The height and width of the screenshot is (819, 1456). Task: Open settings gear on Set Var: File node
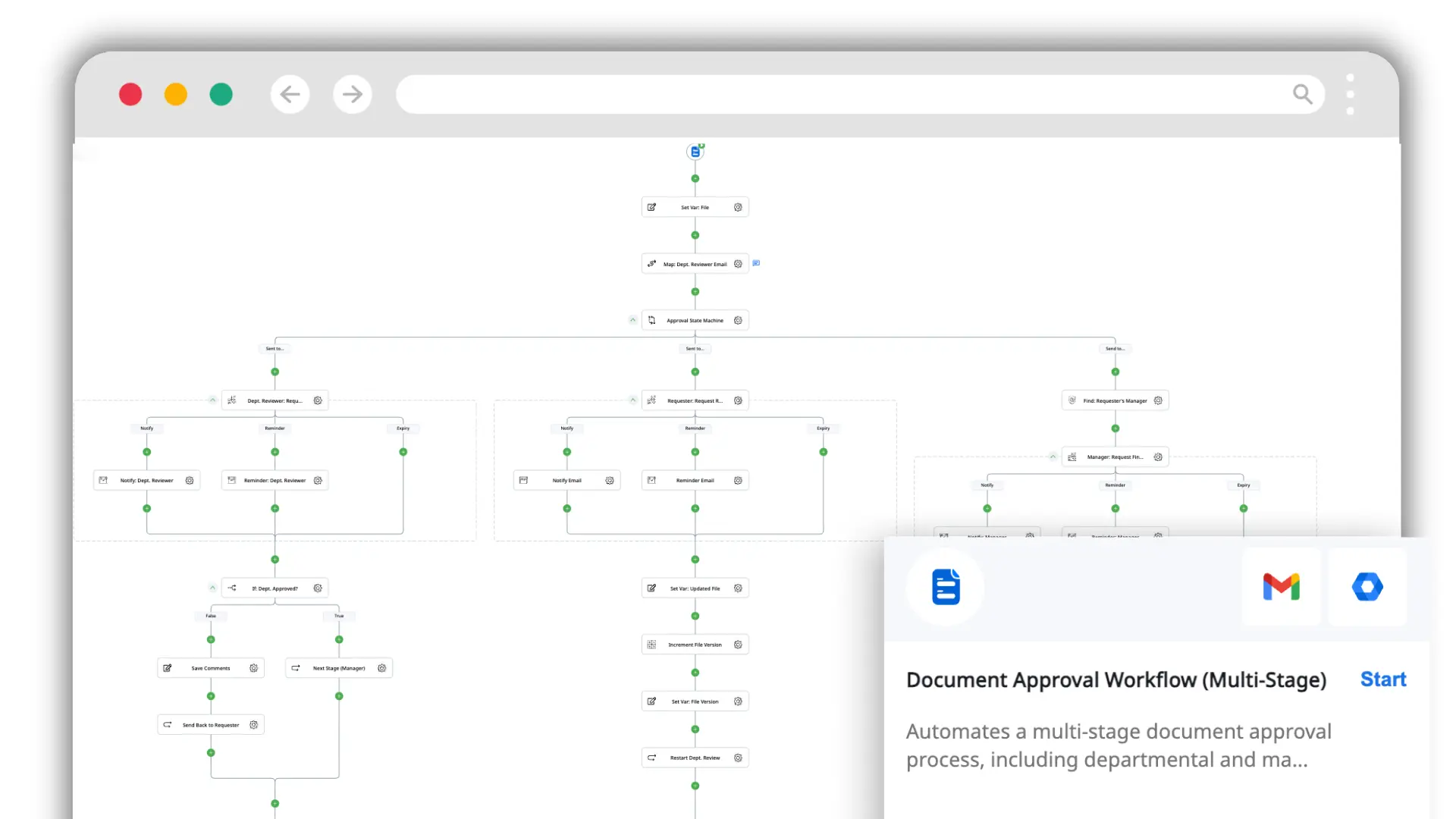[x=738, y=206]
